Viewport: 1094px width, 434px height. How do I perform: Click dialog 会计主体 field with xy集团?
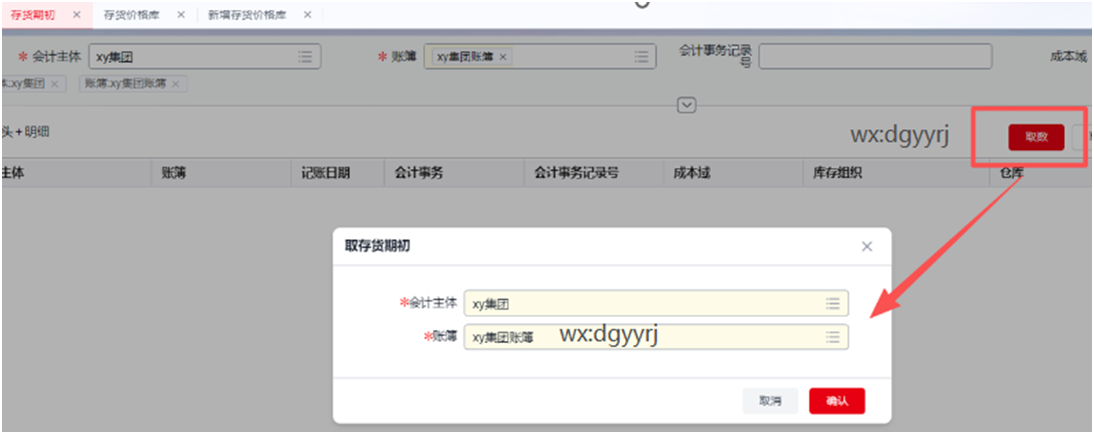pyautogui.click(x=656, y=304)
